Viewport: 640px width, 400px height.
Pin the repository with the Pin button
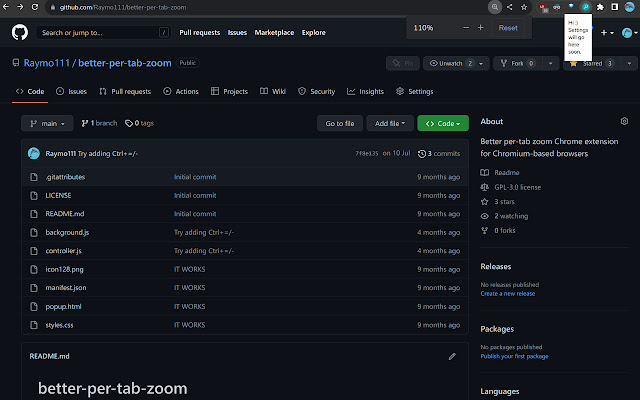point(403,63)
